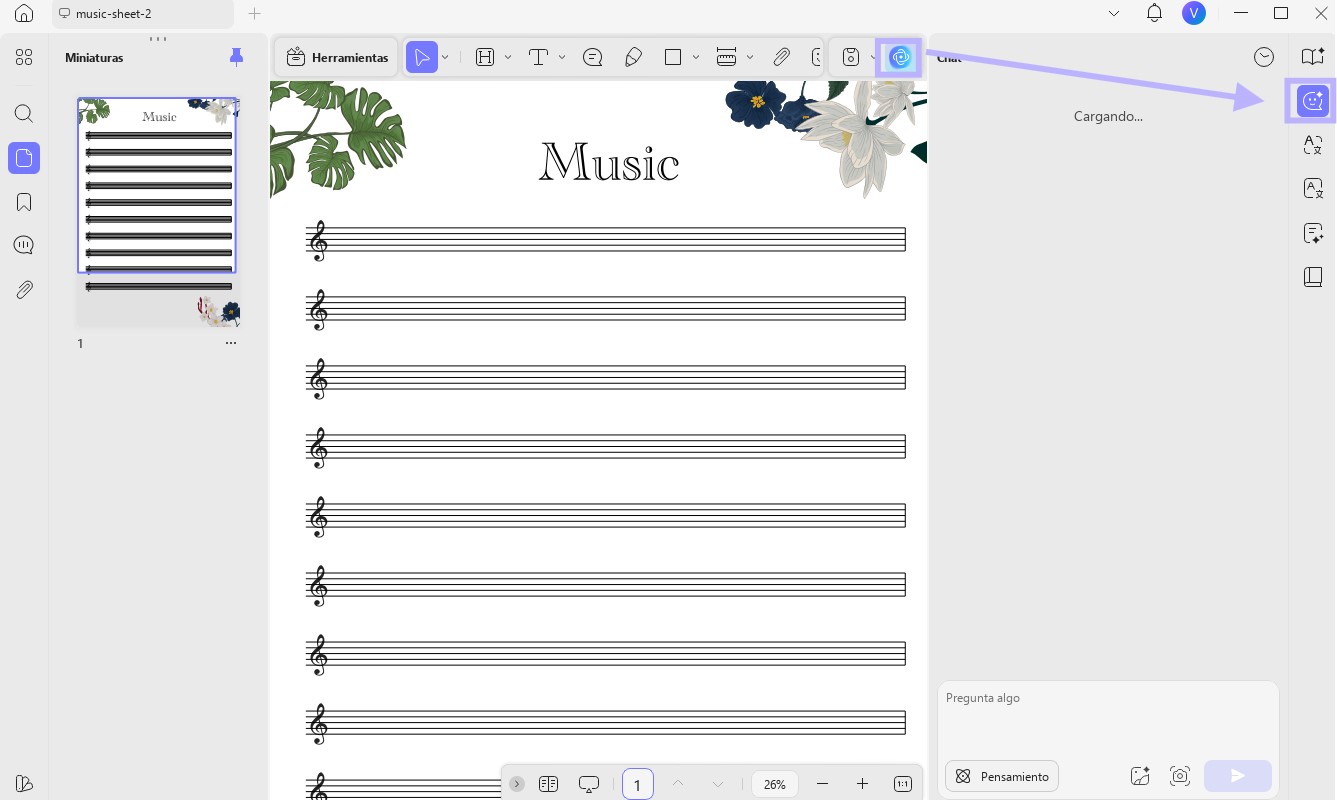Open the AI summary note icon
The height and width of the screenshot is (800, 1337).
pos(1313,233)
